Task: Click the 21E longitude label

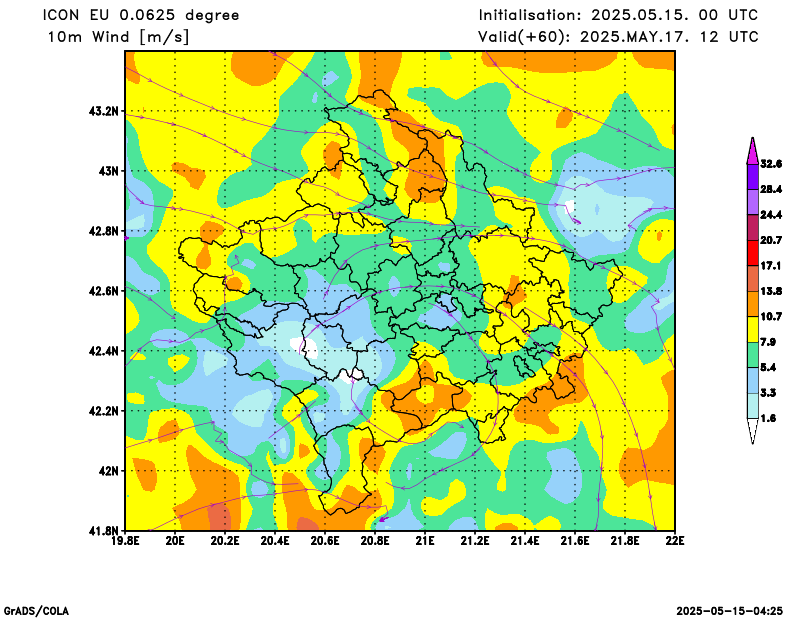Action: pos(425,541)
